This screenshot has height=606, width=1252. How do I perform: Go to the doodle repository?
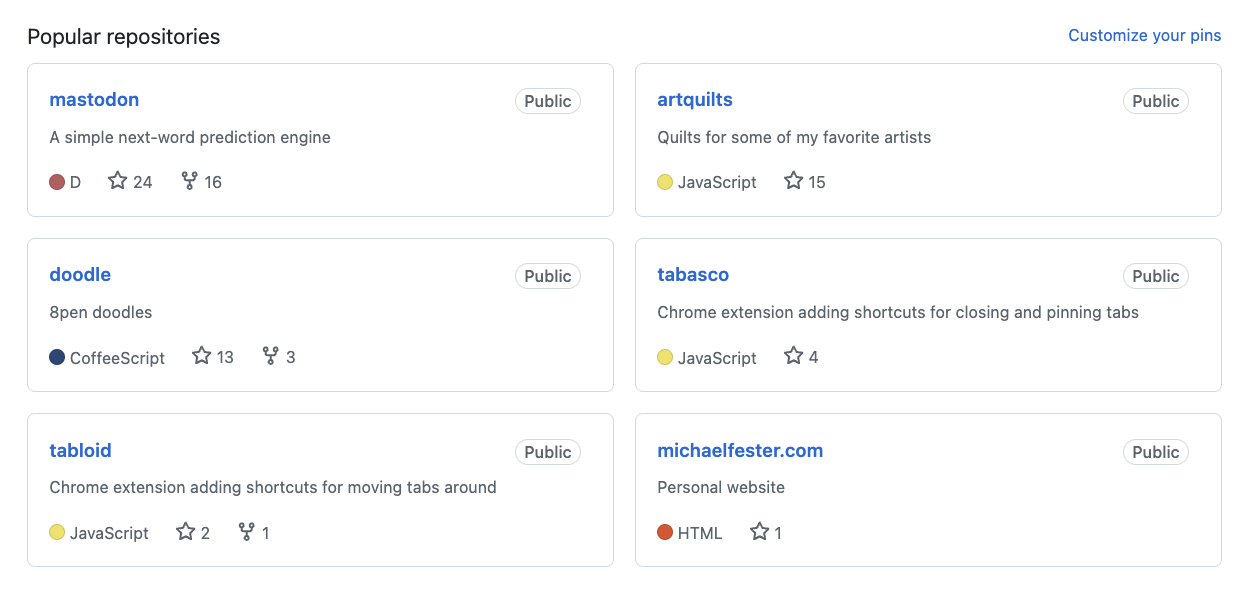coord(80,274)
